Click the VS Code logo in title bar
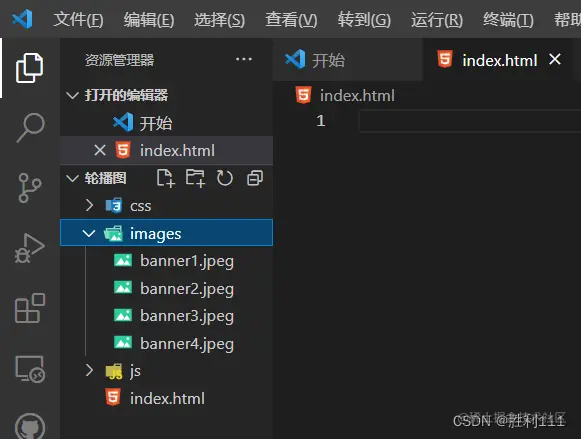 coord(22,19)
